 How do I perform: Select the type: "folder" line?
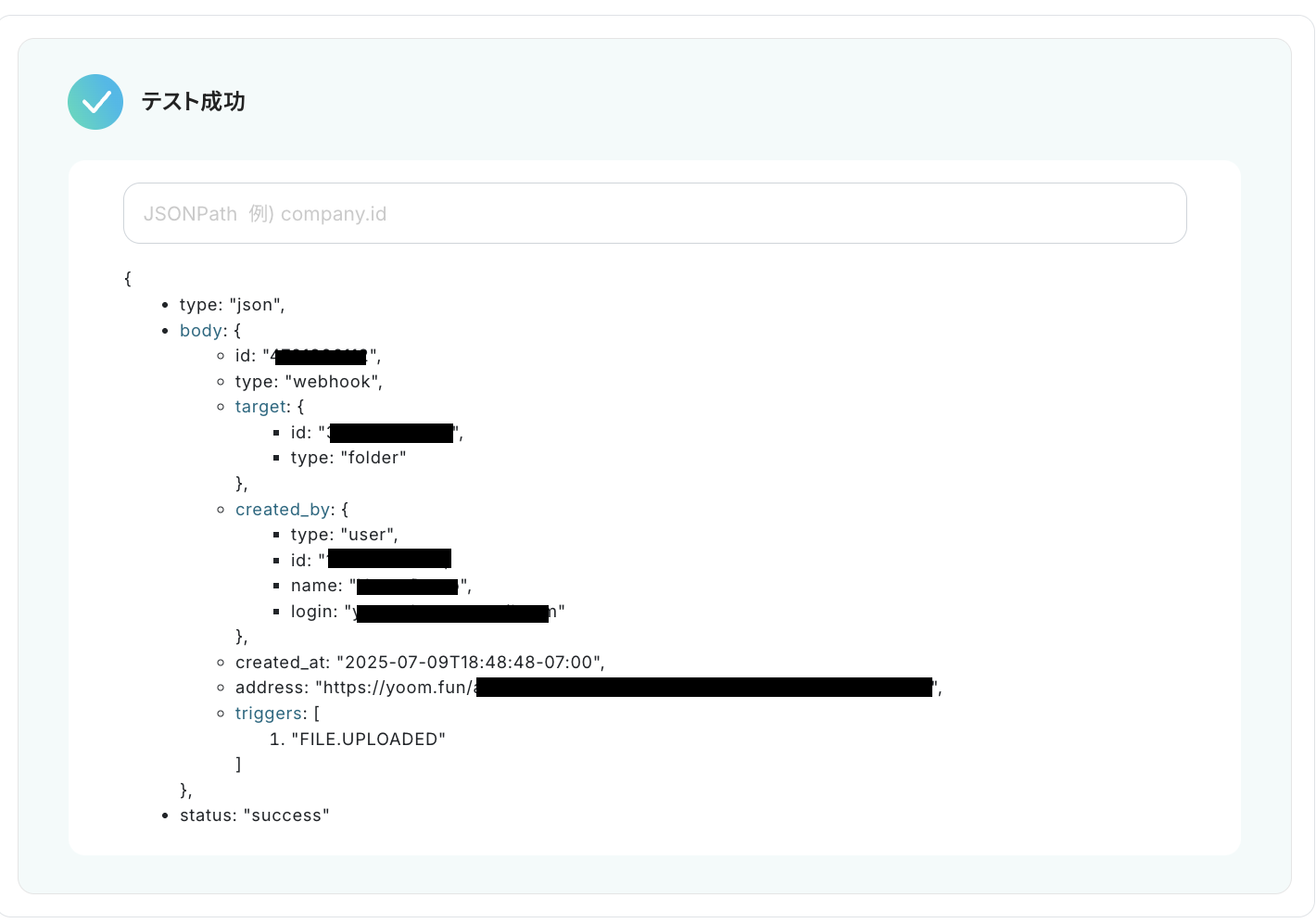click(348, 458)
